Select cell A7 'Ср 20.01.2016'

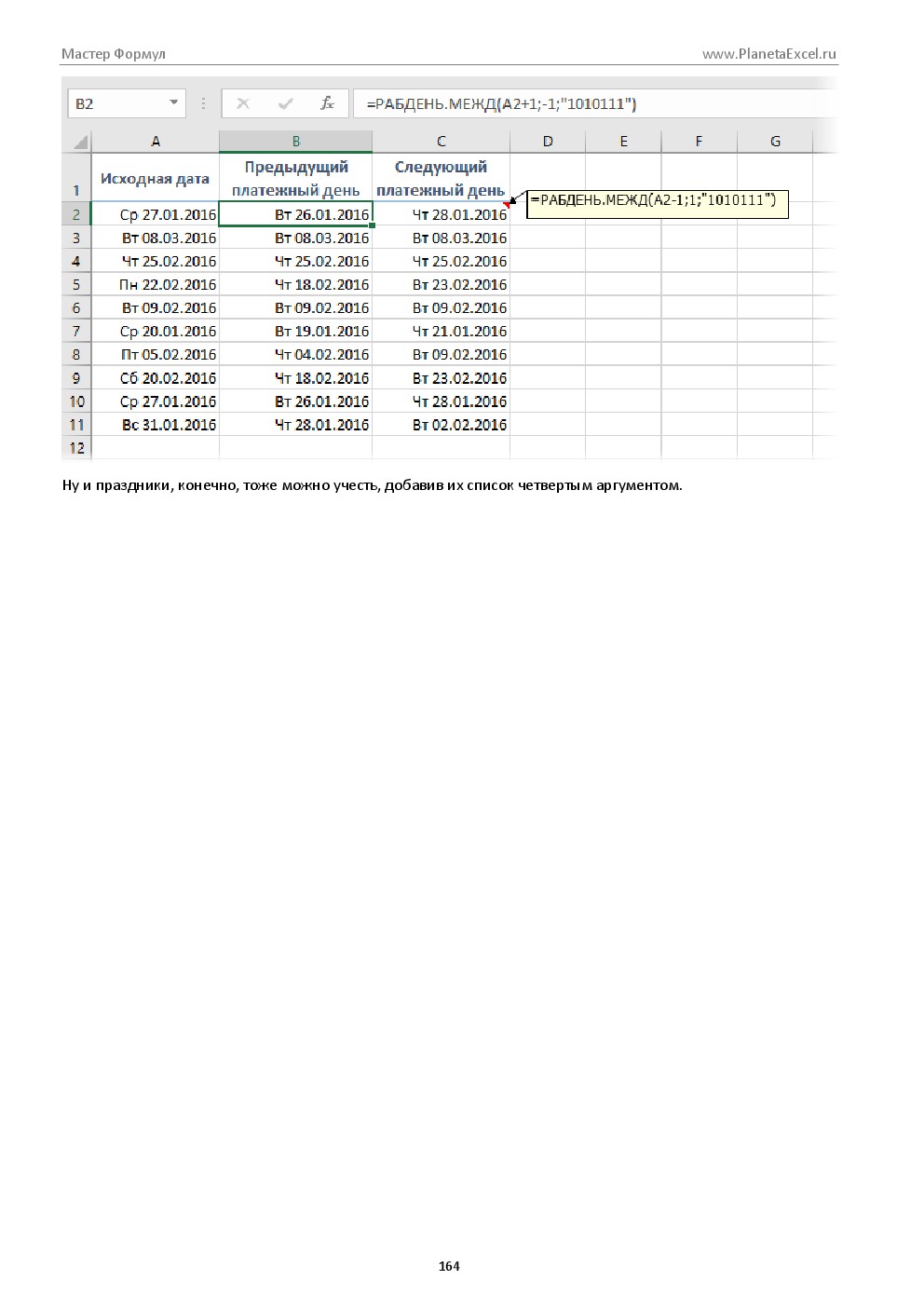click(156, 331)
